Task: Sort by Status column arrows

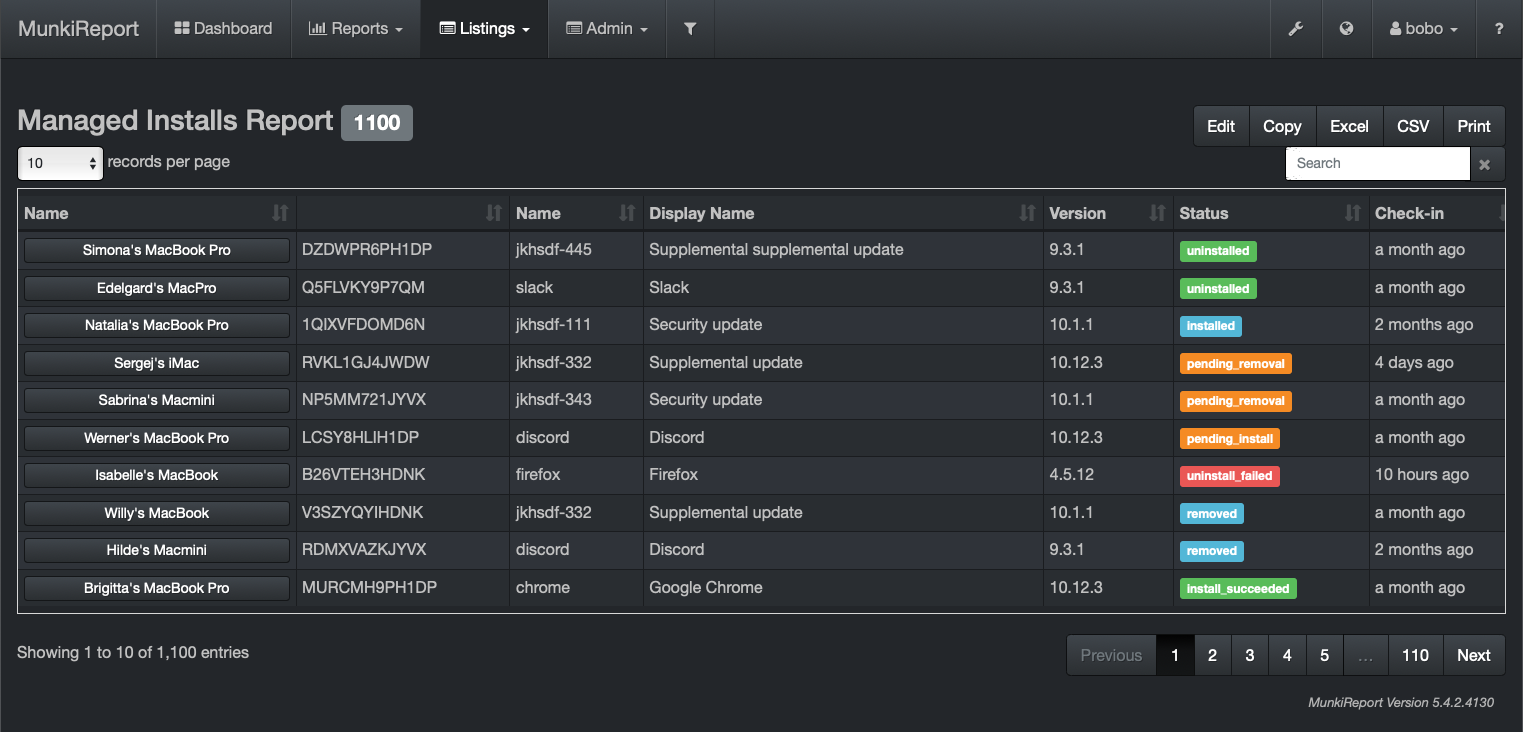Action: tap(1353, 213)
